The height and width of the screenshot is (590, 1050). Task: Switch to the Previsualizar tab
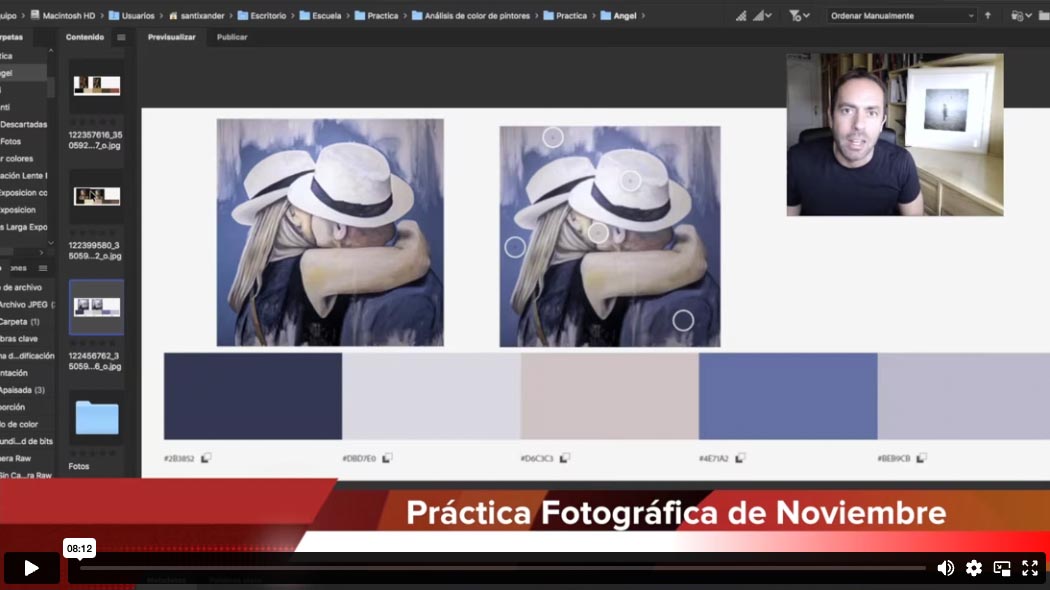(x=171, y=37)
